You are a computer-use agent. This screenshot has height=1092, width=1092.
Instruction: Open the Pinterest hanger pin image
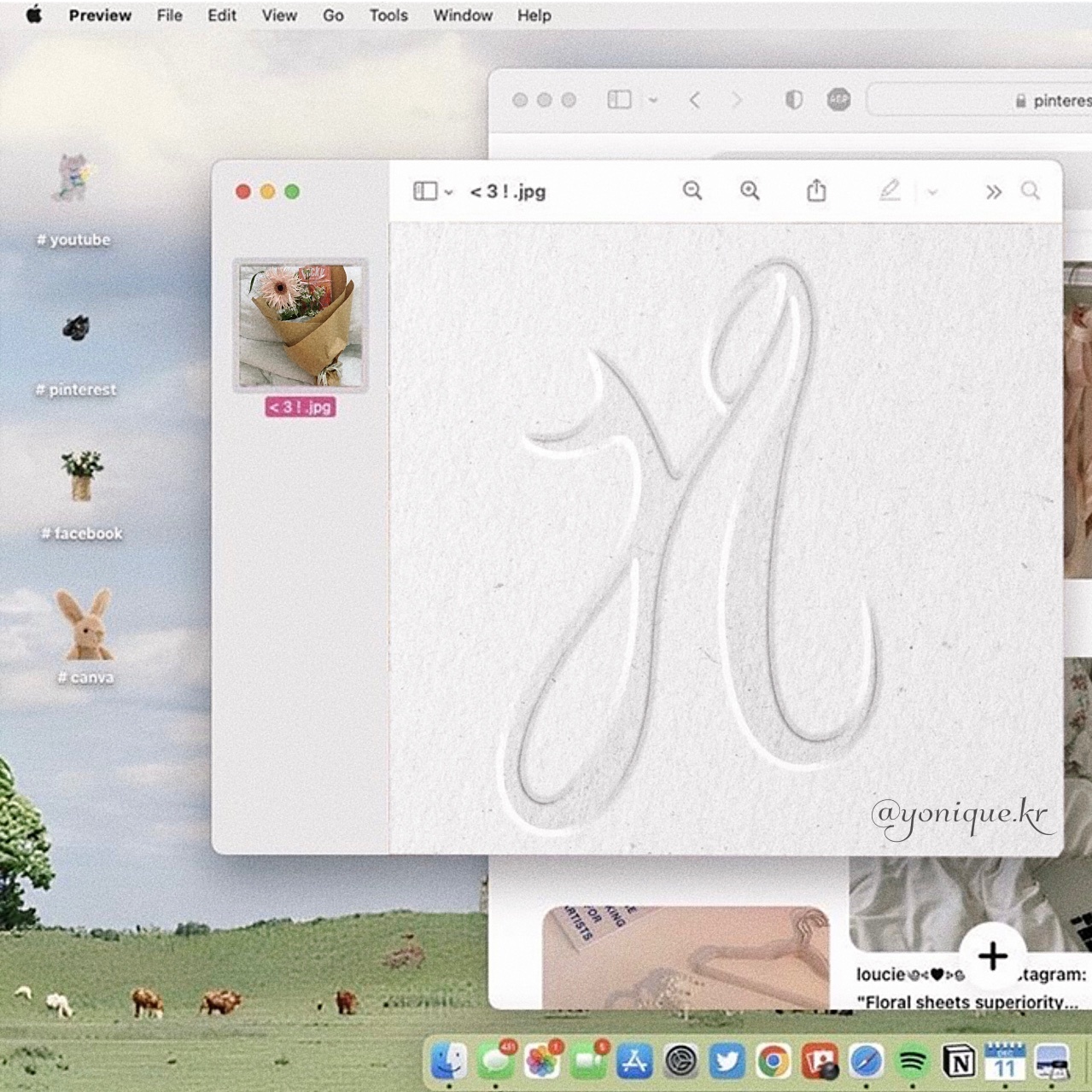pyautogui.click(x=686, y=957)
